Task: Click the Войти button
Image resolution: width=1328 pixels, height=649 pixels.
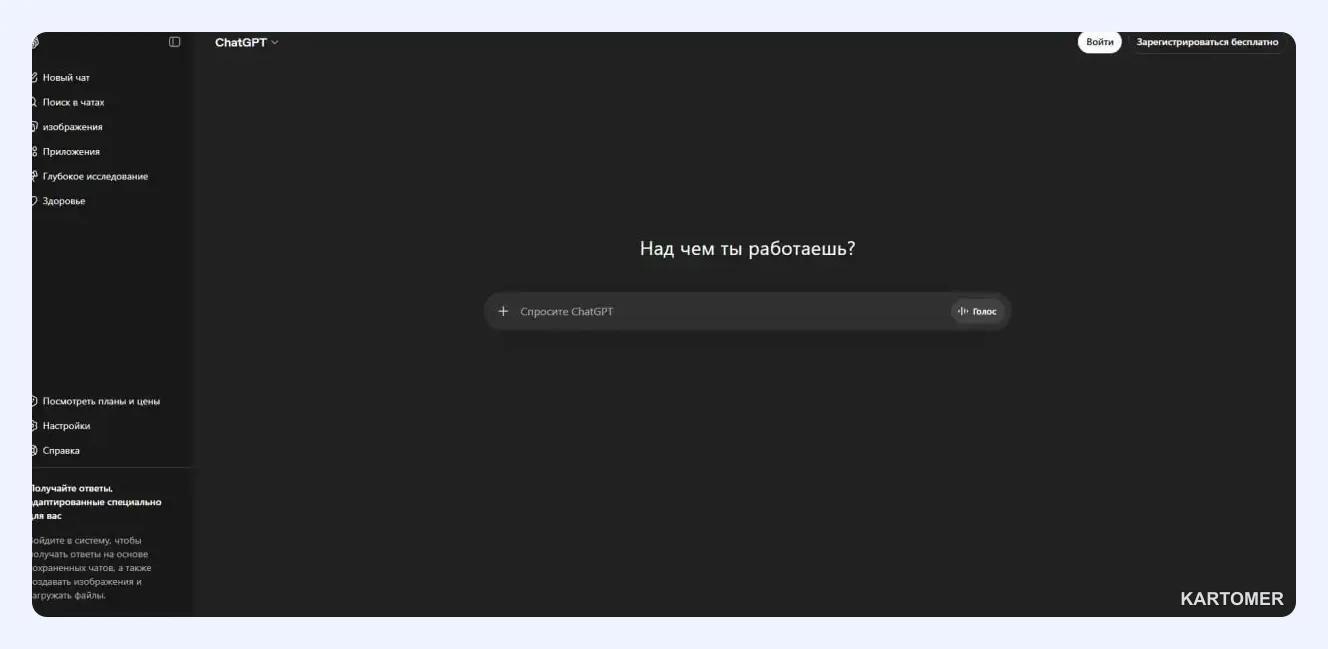Action: 1100,42
